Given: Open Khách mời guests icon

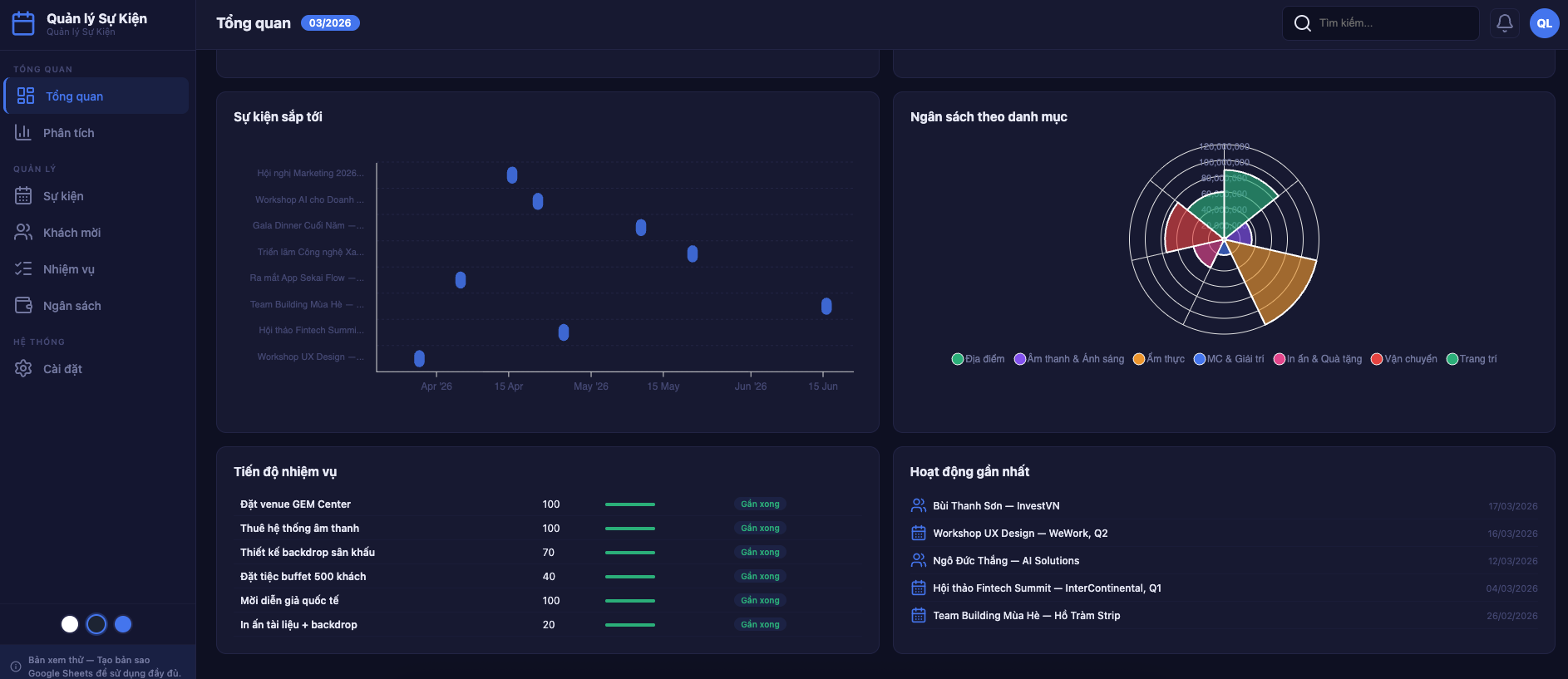Looking at the screenshot, I should pos(23,233).
